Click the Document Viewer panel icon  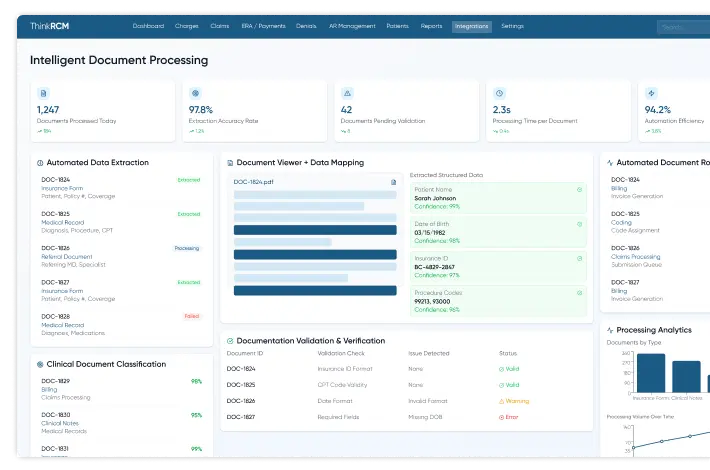click(x=230, y=163)
